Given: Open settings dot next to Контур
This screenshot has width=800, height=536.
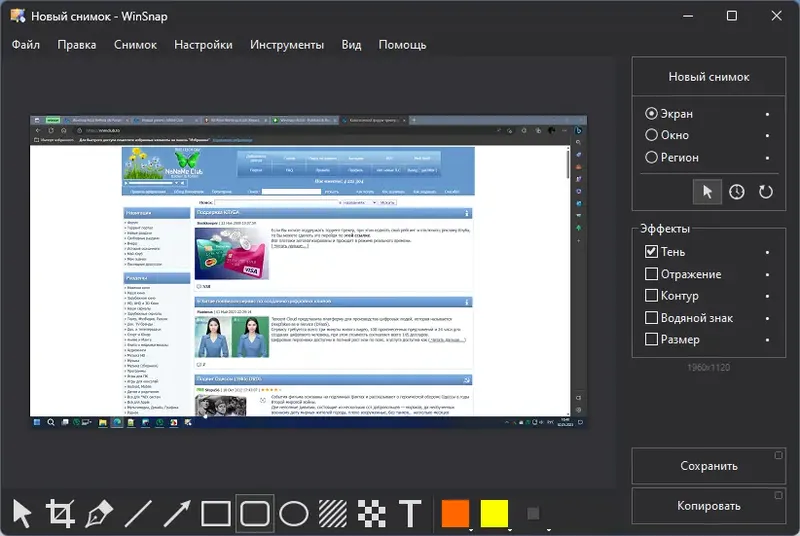Looking at the screenshot, I should 767,296.
